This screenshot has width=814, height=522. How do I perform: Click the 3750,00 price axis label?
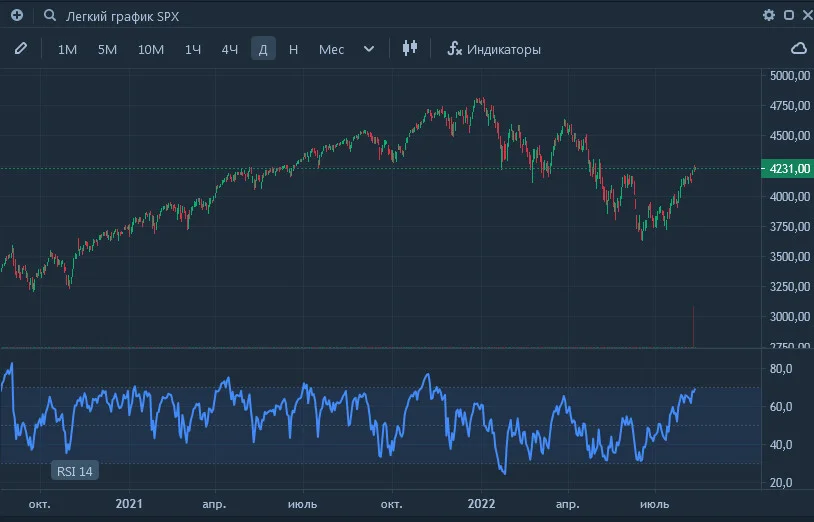point(790,227)
